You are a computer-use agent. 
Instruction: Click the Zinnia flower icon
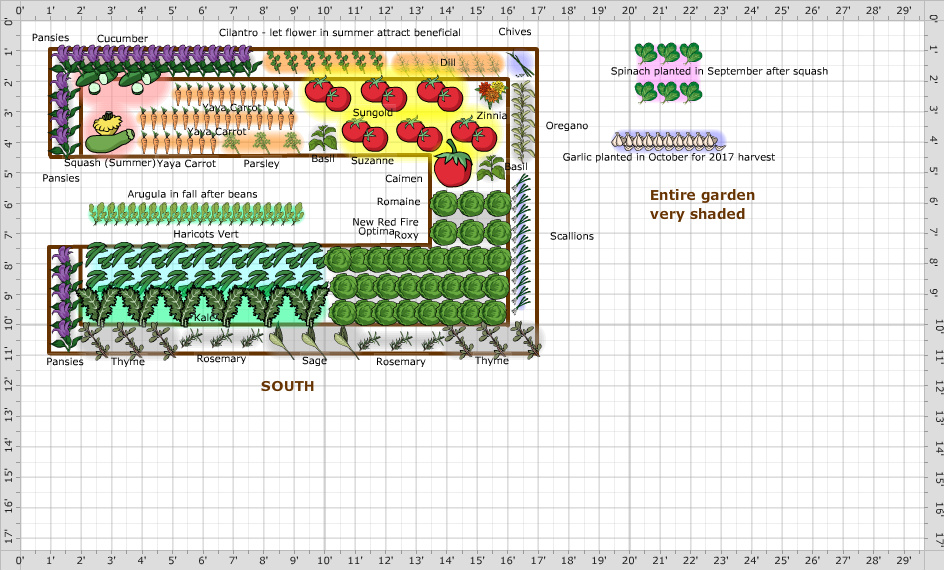[492, 94]
